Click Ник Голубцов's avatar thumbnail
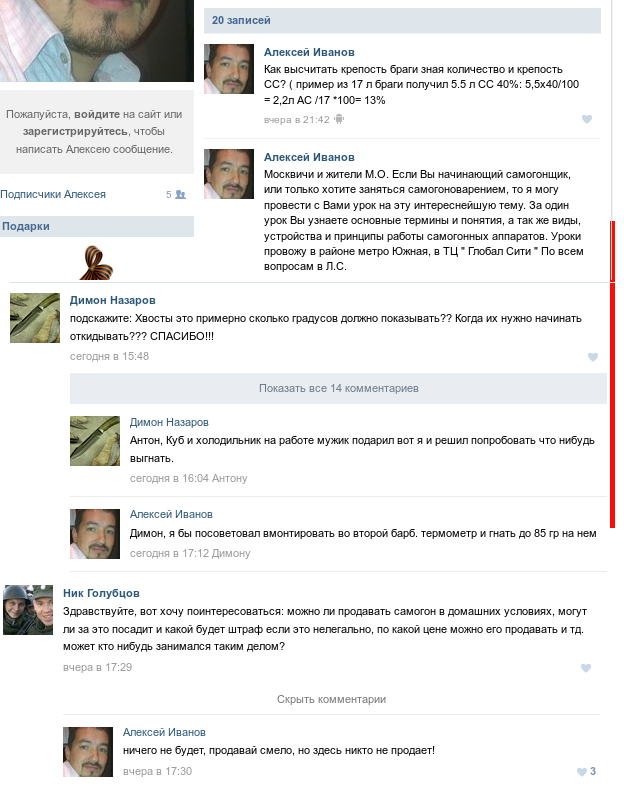 click(x=28, y=609)
